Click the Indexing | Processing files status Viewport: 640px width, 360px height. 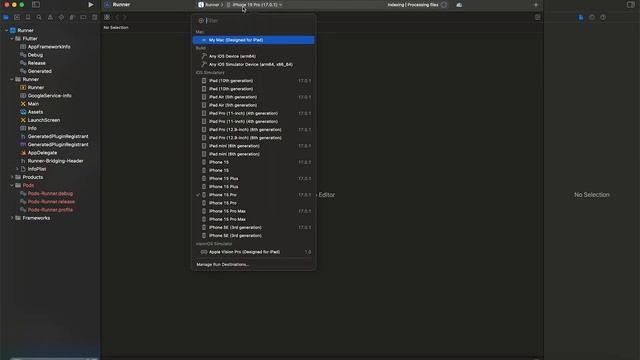tap(413, 5)
